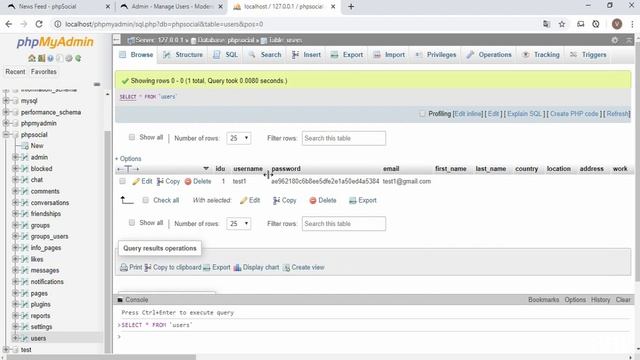This screenshot has width=640, height=360.
Task: Expand the test database node
Action: coord(6,349)
